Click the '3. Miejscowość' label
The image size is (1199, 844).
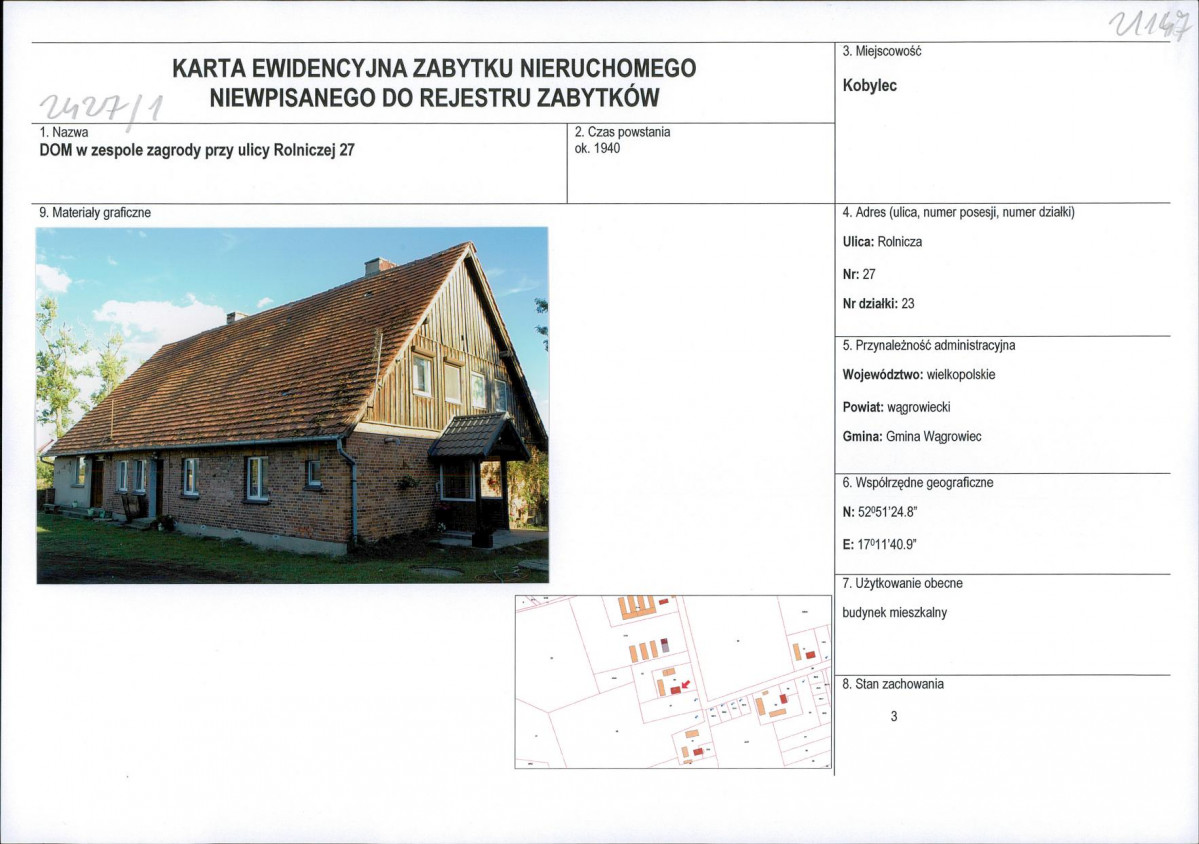882,51
